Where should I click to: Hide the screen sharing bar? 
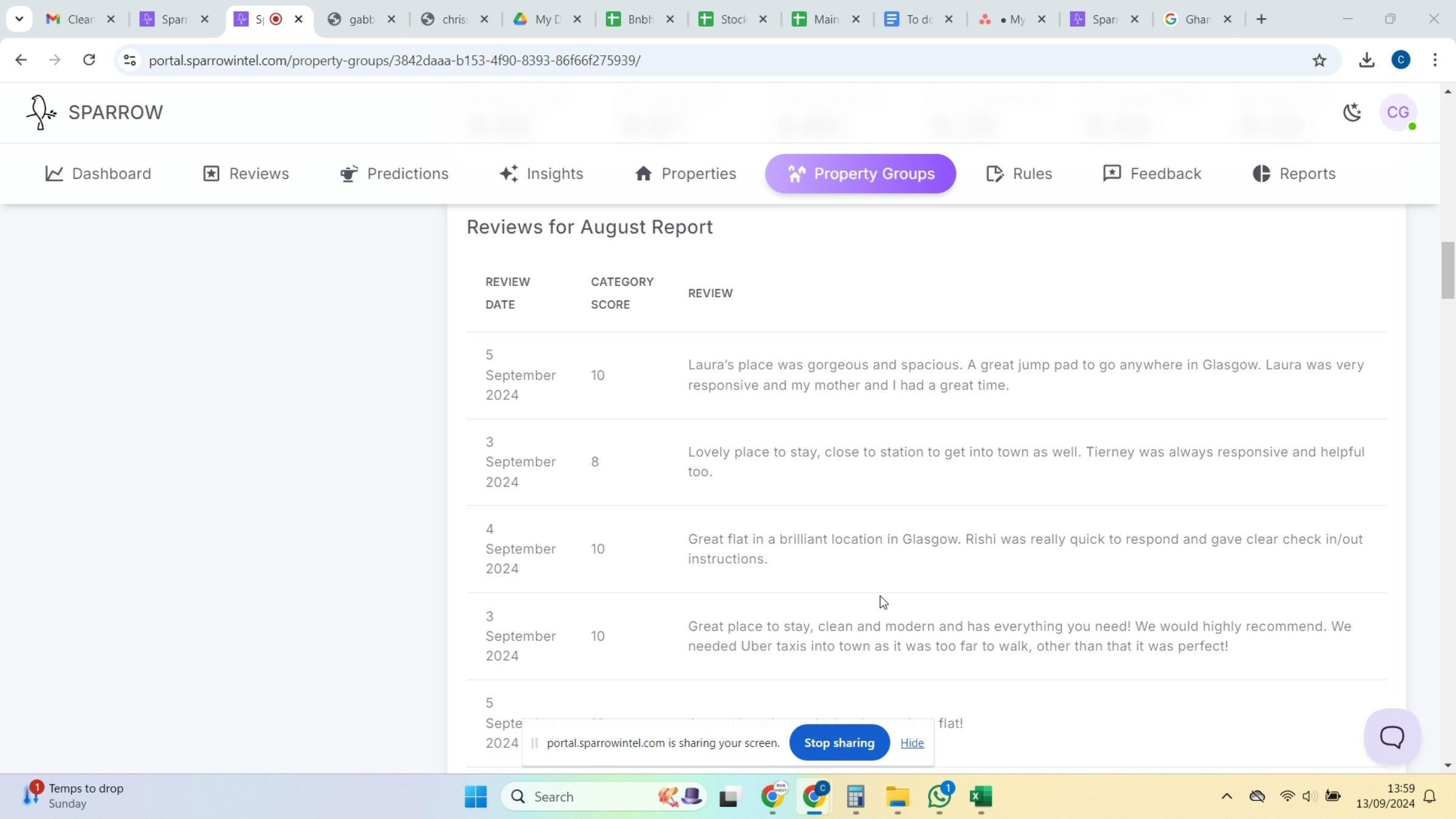point(912,743)
